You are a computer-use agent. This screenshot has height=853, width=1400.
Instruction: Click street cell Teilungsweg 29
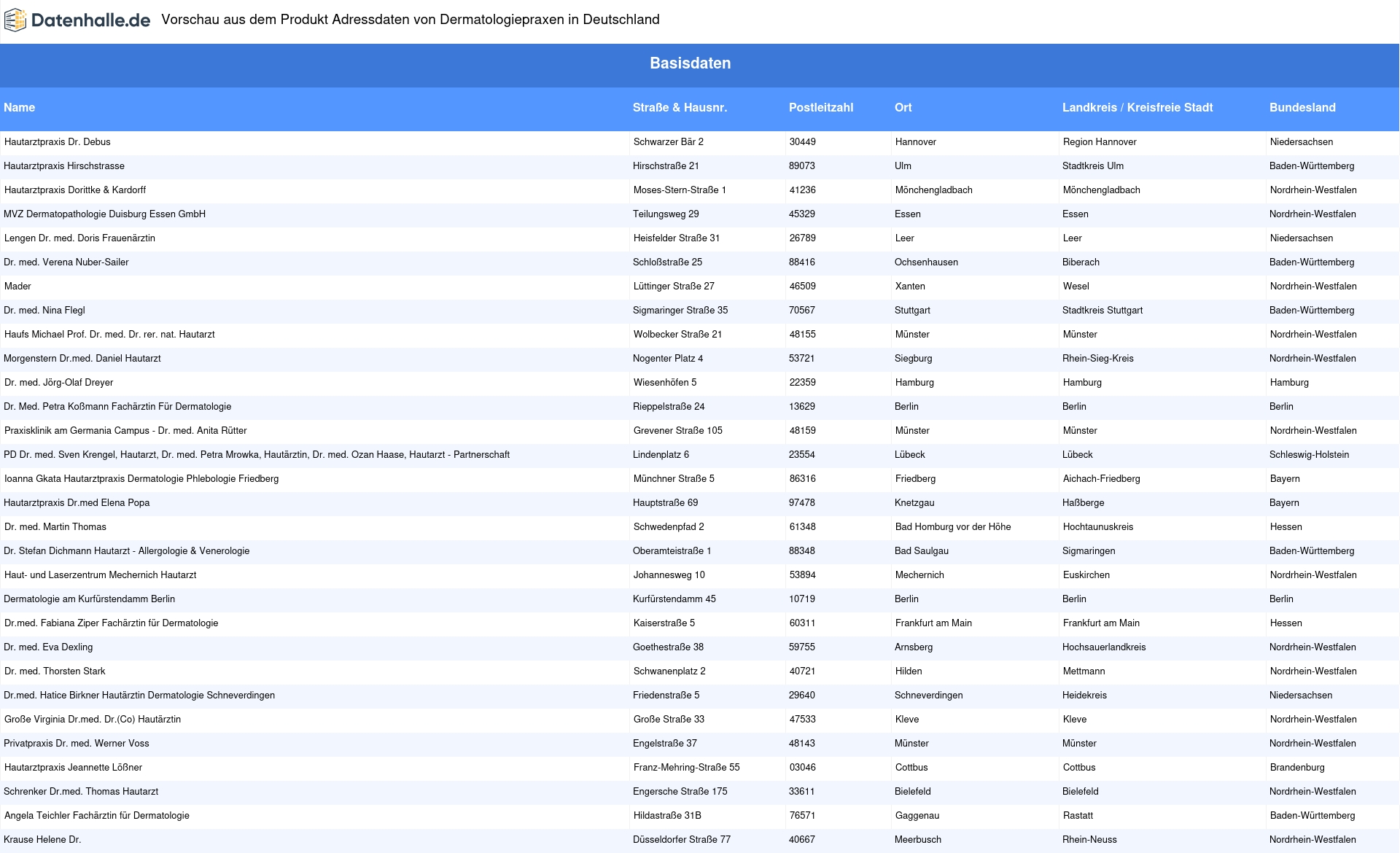click(666, 214)
